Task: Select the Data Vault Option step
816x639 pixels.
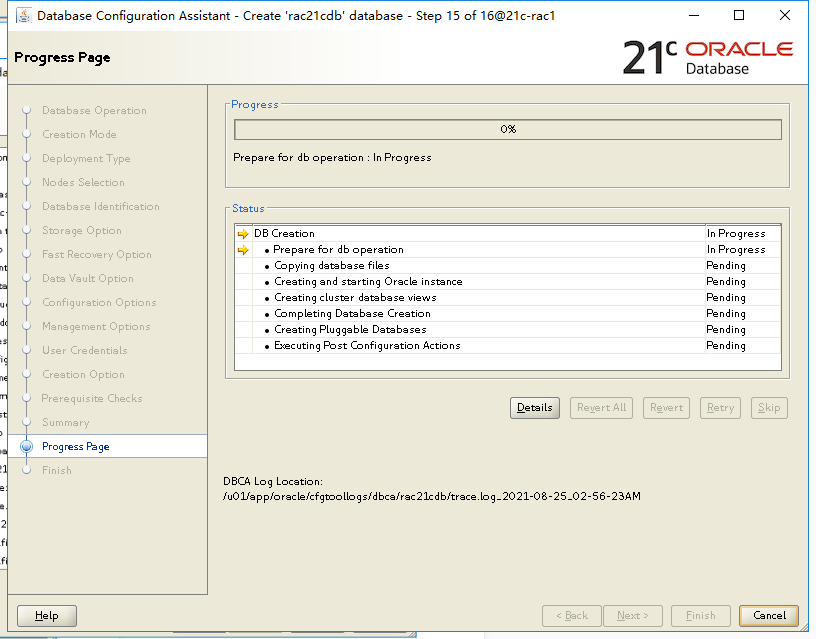Action: coord(87,278)
